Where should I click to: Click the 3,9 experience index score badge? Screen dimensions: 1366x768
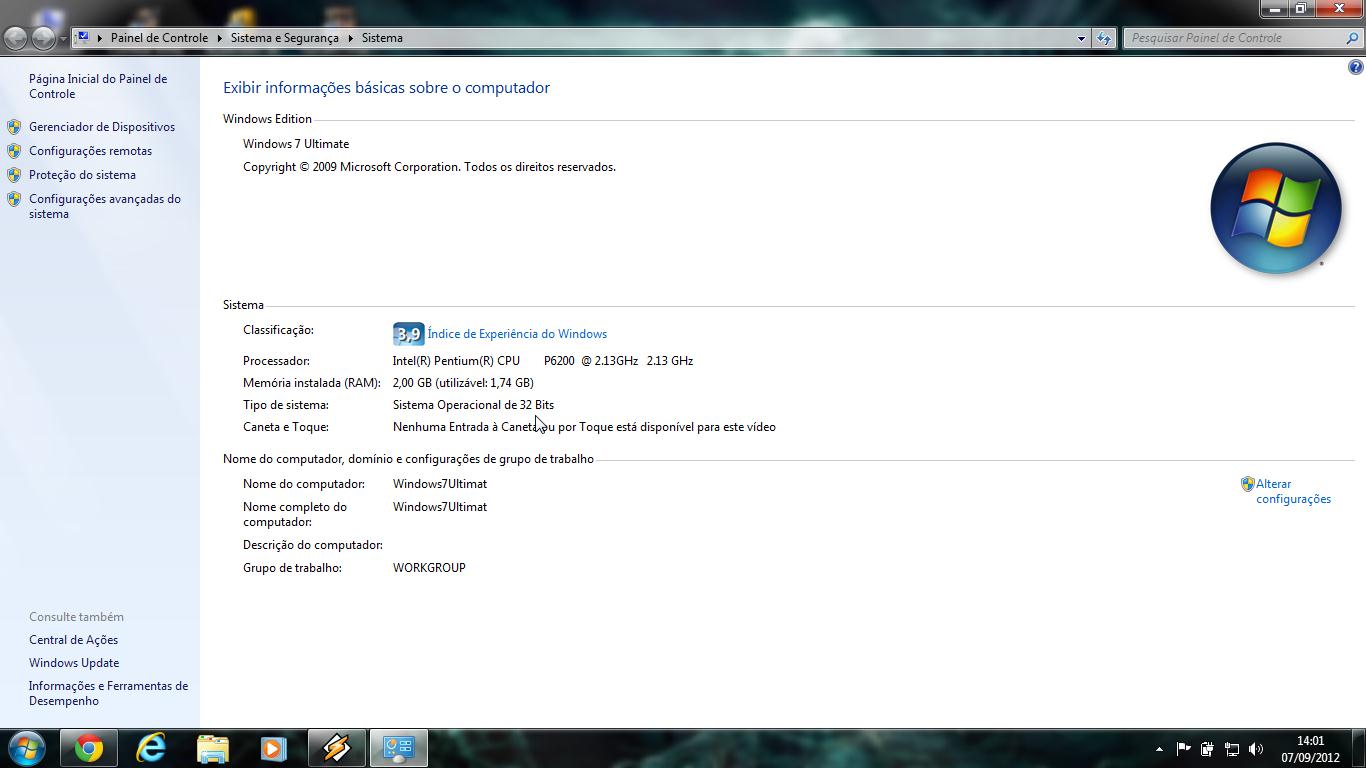coord(408,334)
